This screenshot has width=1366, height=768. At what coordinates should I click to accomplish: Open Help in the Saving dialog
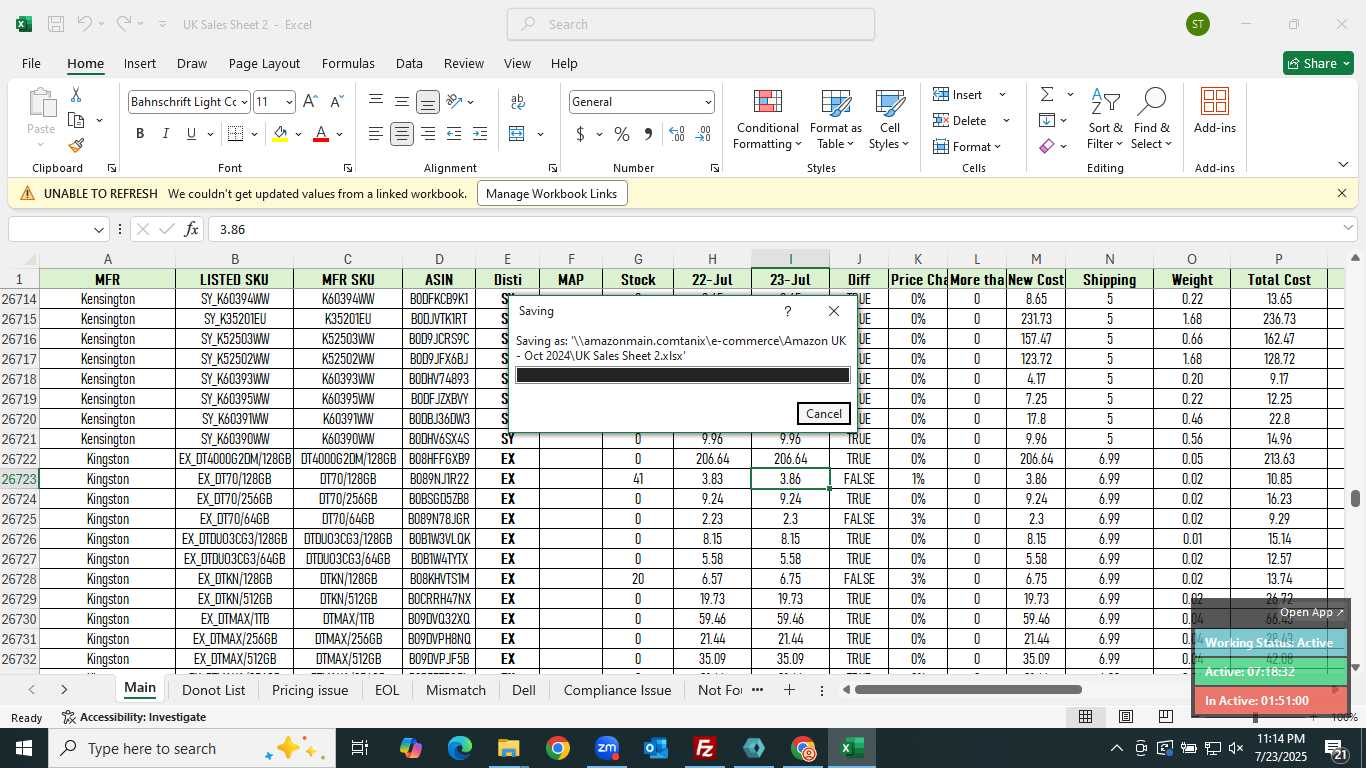coord(788,311)
